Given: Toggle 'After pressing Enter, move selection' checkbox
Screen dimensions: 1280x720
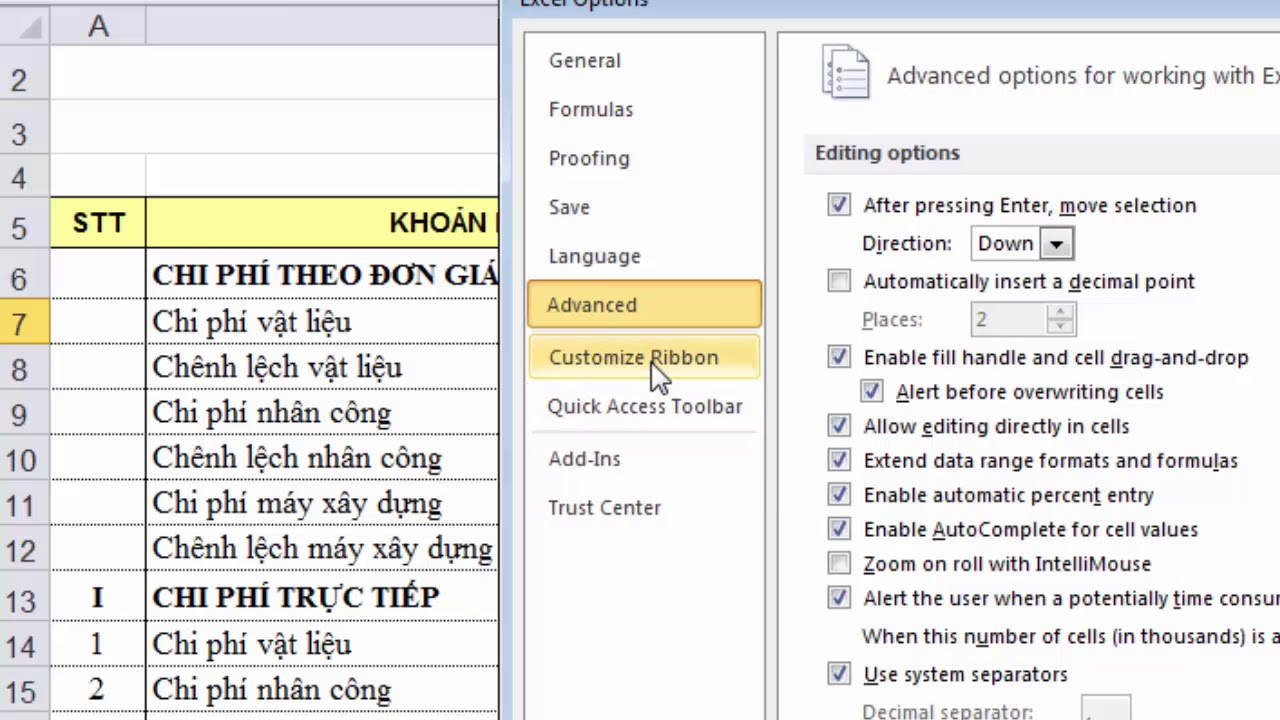Looking at the screenshot, I should (x=839, y=205).
